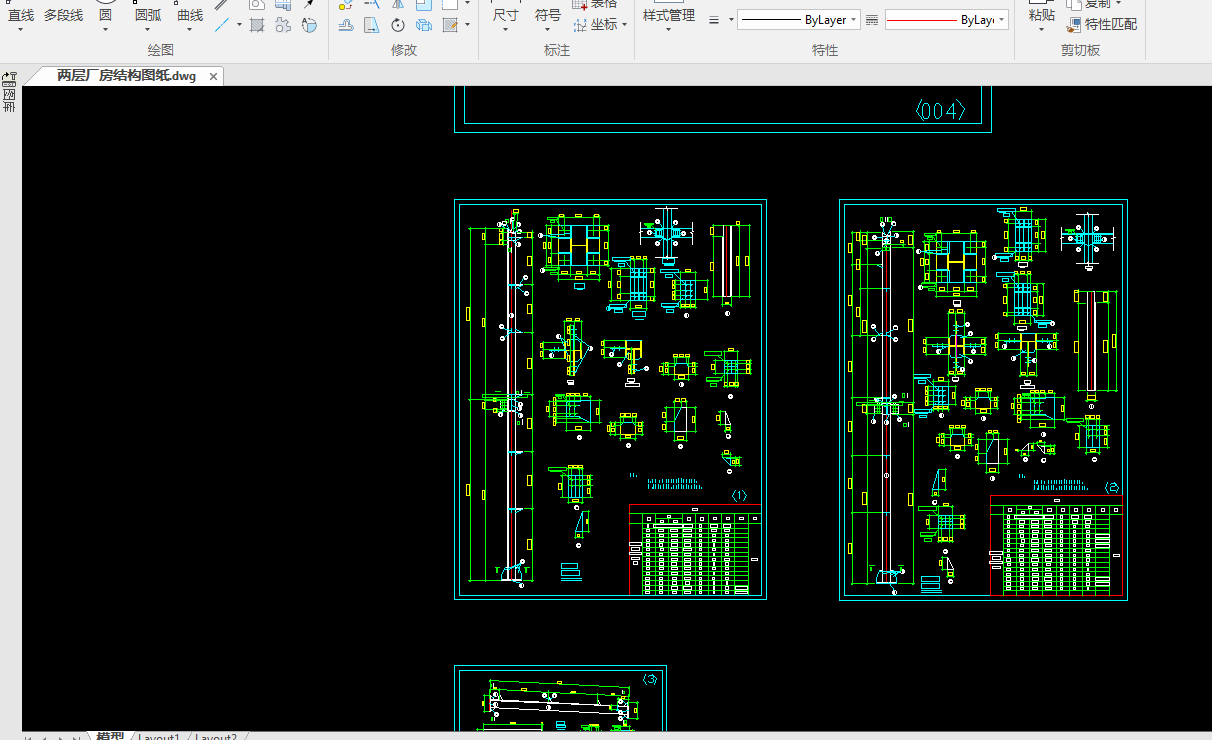Viewport: 1212px width, 740px height.
Task: Toggle the side panel icon at left edge
Action: (x=9, y=77)
